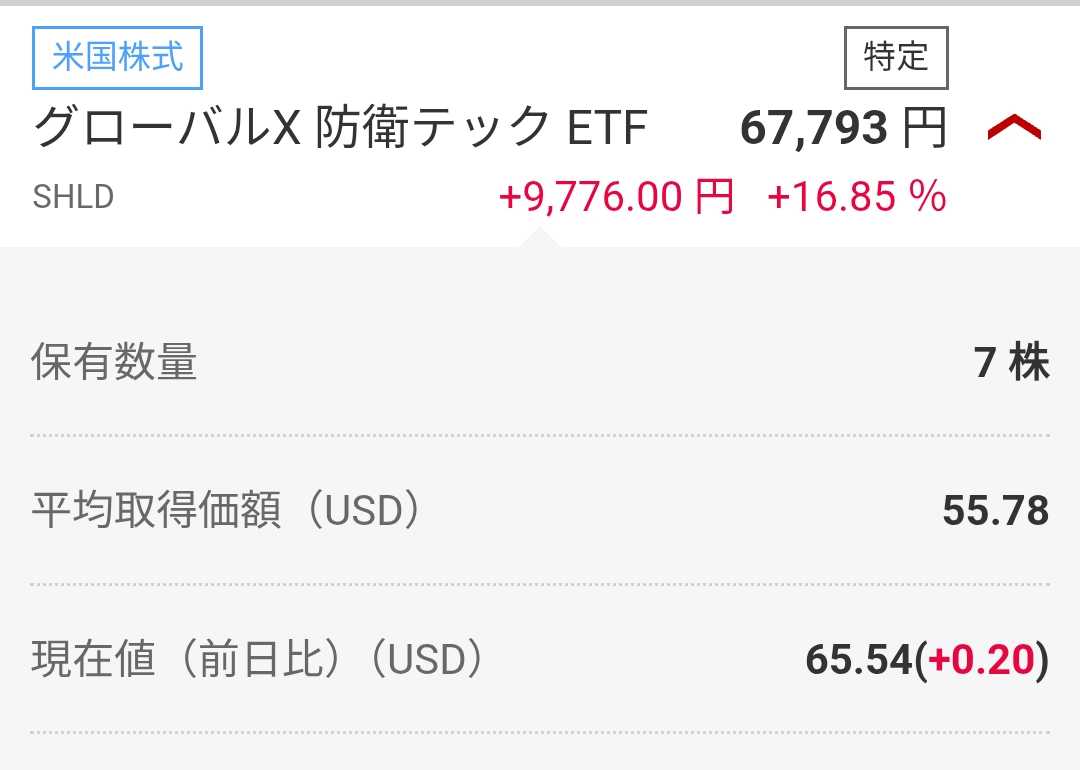The image size is (1080, 770).
Task: Click the 7 株 holding quantity
Action: point(1012,362)
